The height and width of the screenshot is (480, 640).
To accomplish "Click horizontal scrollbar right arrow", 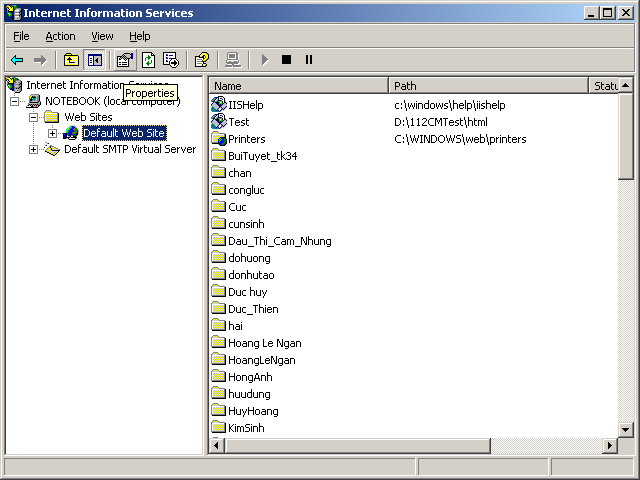I will click(610, 445).
